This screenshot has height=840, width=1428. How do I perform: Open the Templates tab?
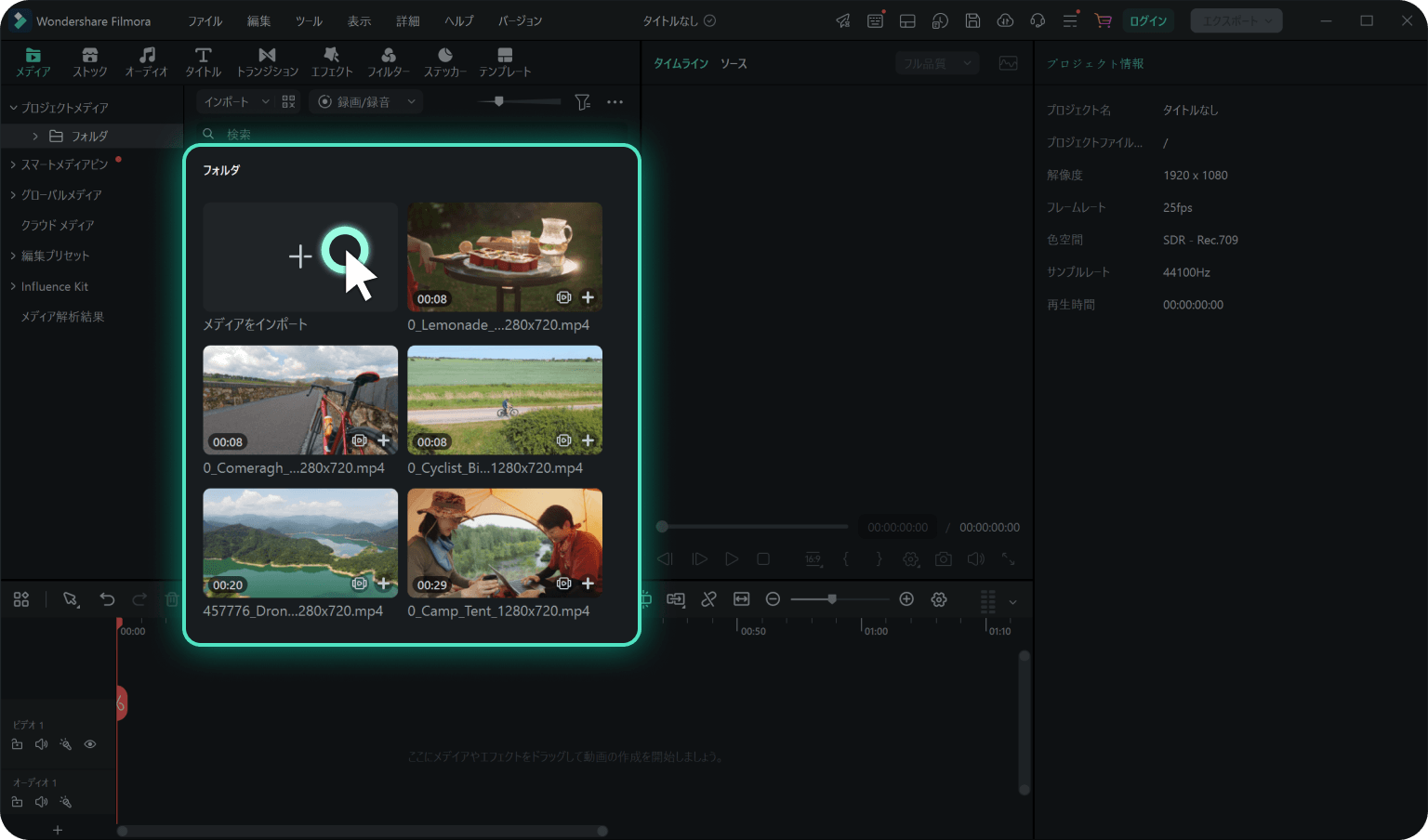pos(505,62)
